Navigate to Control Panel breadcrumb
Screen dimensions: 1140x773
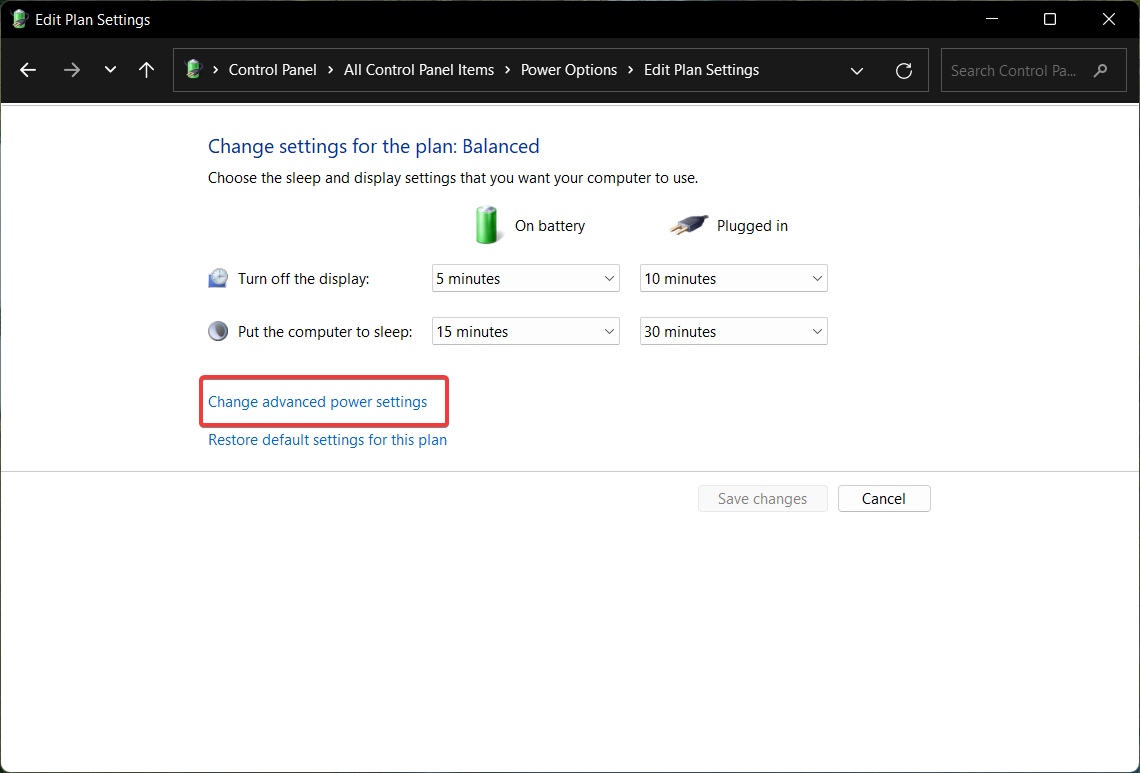pyautogui.click(x=272, y=70)
